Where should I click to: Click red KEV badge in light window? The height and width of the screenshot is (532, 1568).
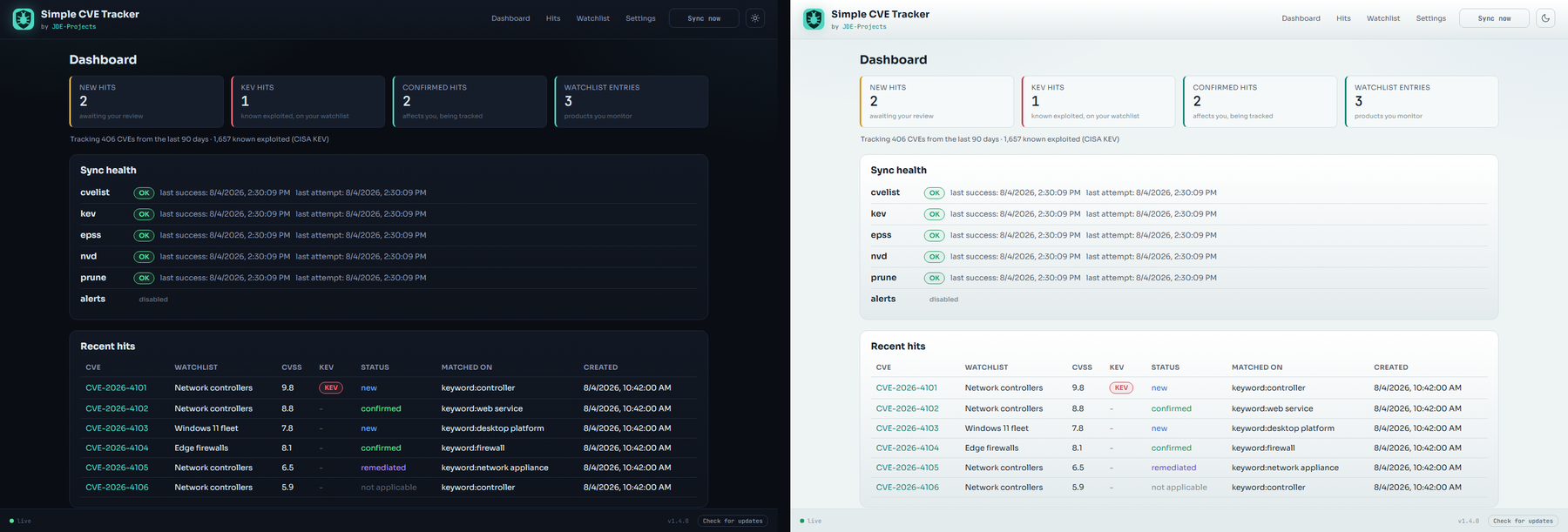coord(1121,388)
